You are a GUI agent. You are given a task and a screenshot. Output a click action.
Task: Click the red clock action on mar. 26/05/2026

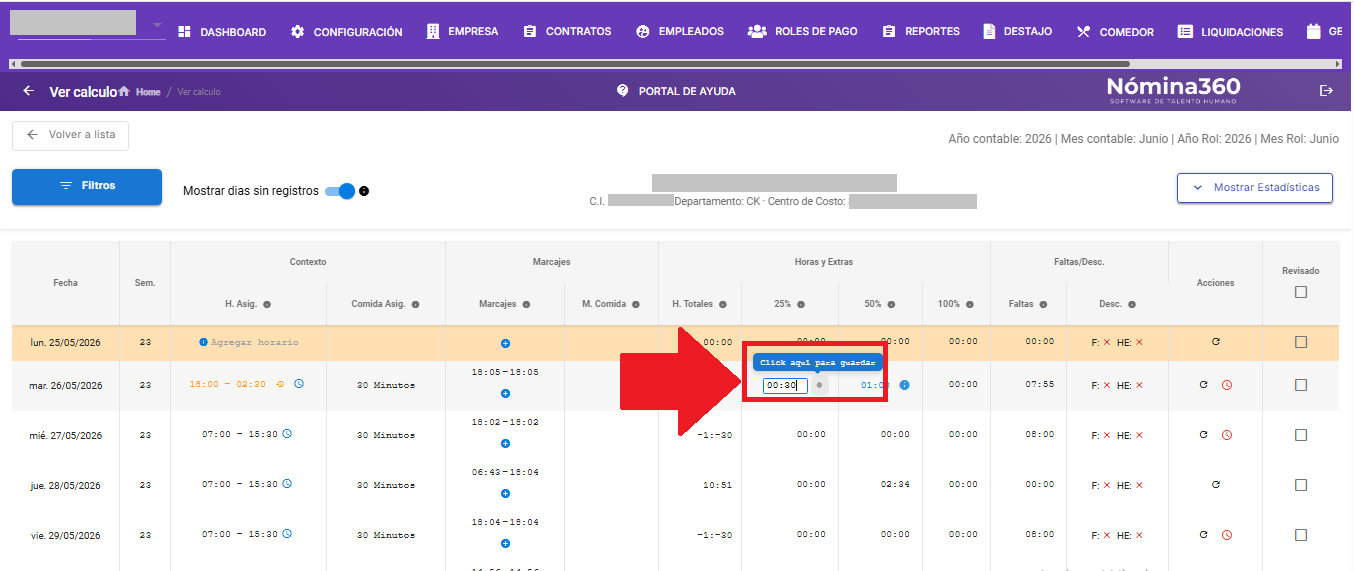1227,385
